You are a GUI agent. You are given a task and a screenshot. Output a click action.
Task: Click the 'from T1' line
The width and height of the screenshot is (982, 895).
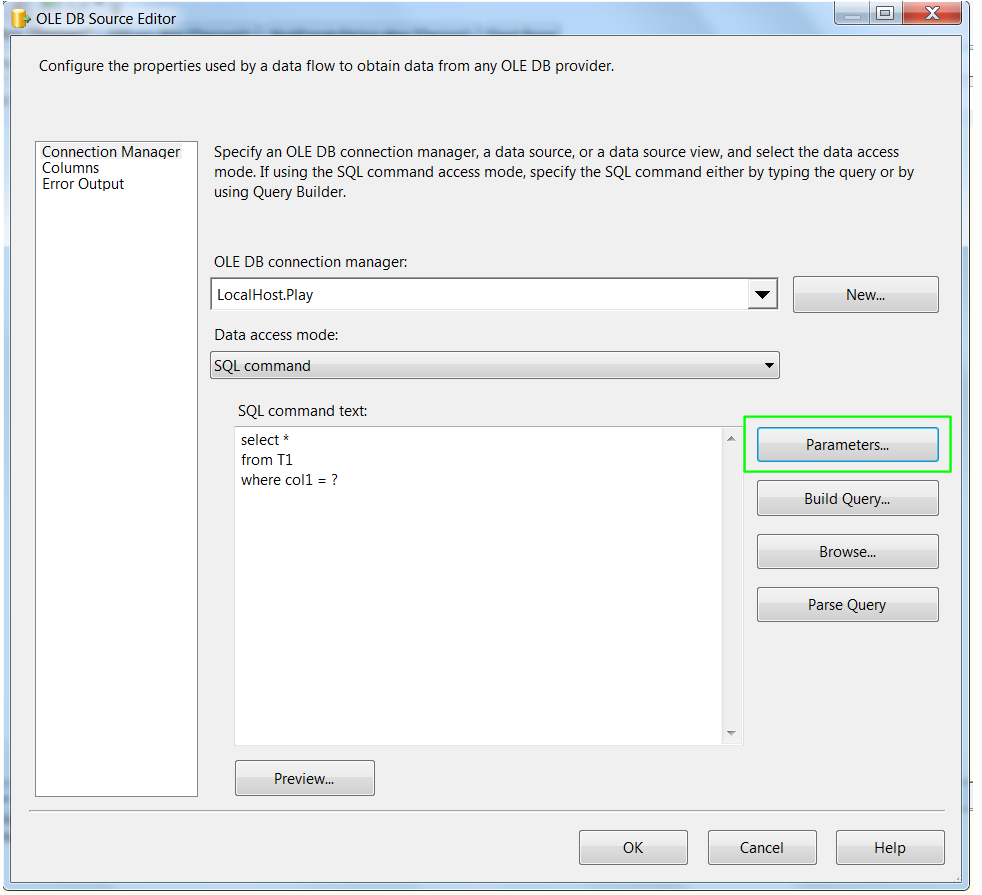click(267, 460)
